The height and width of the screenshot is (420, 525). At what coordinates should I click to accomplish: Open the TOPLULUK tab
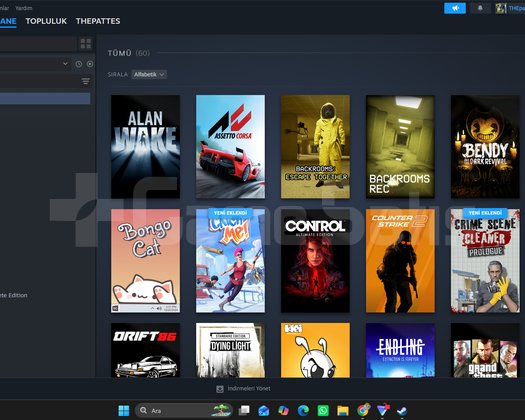46,21
